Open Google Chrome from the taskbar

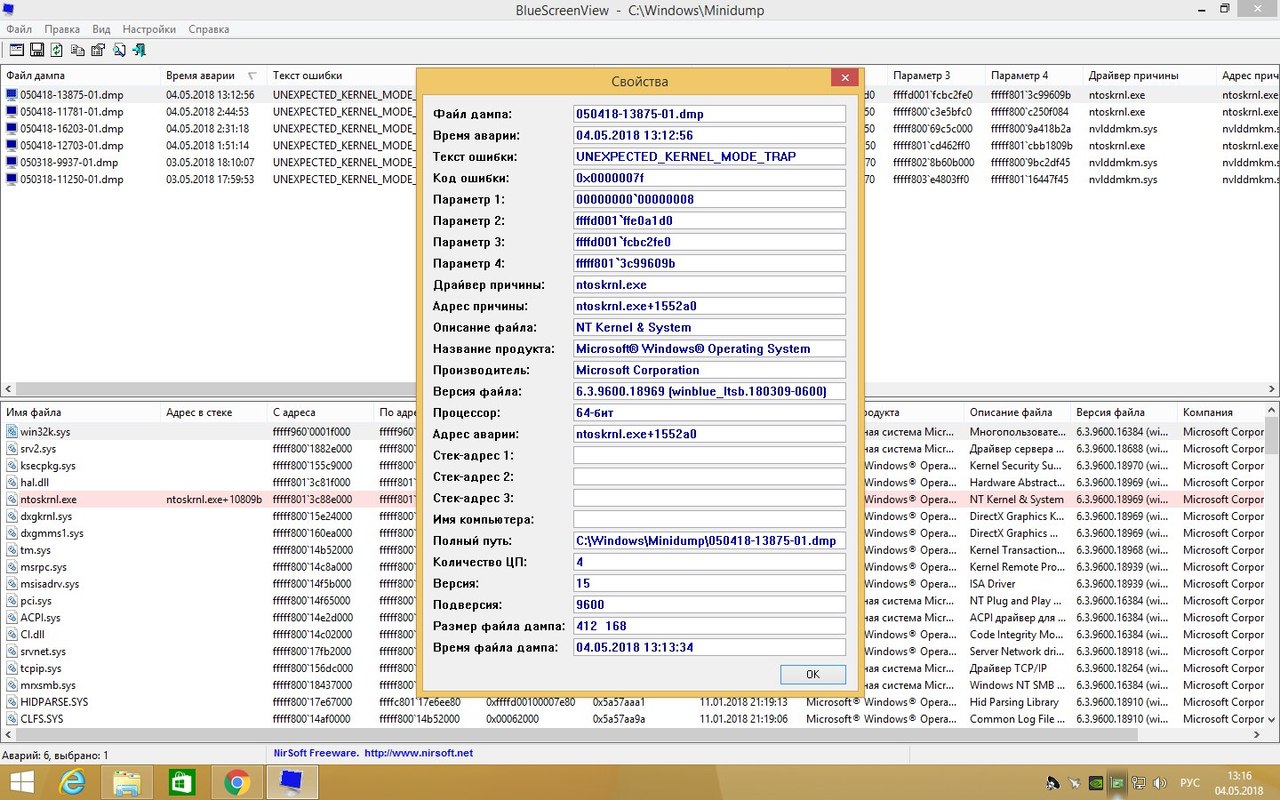(237, 782)
